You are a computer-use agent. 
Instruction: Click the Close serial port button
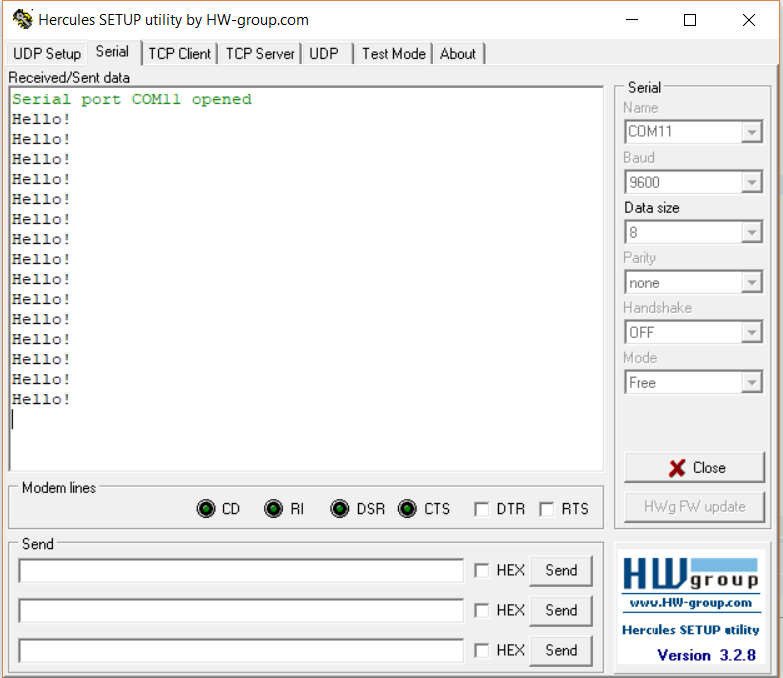point(694,468)
